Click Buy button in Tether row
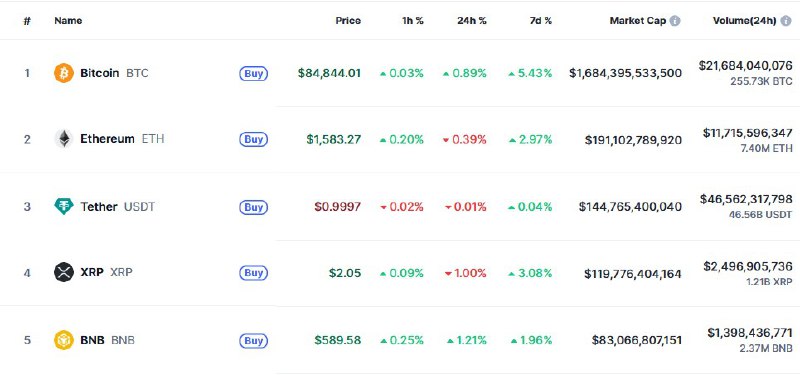 (x=254, y=207)
